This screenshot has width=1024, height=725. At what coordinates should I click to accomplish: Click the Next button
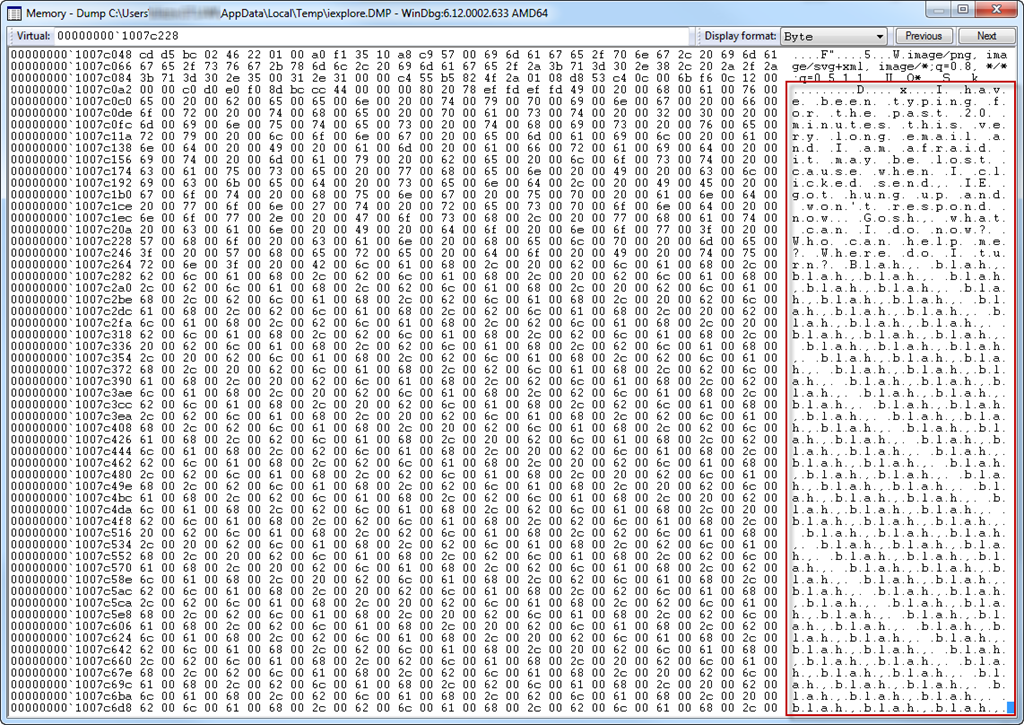(x=986, y=36)
